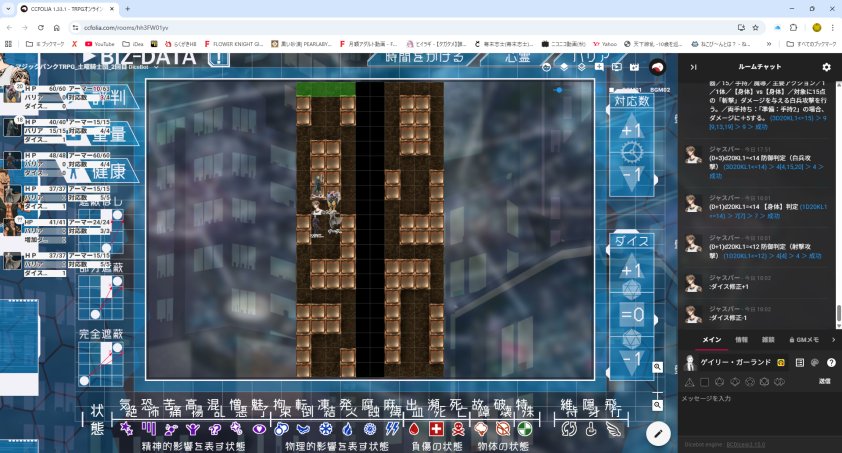This screenshot has height=453, width=842.
Task: Click the 時間をかける button
Action: [x=424, y=58]
